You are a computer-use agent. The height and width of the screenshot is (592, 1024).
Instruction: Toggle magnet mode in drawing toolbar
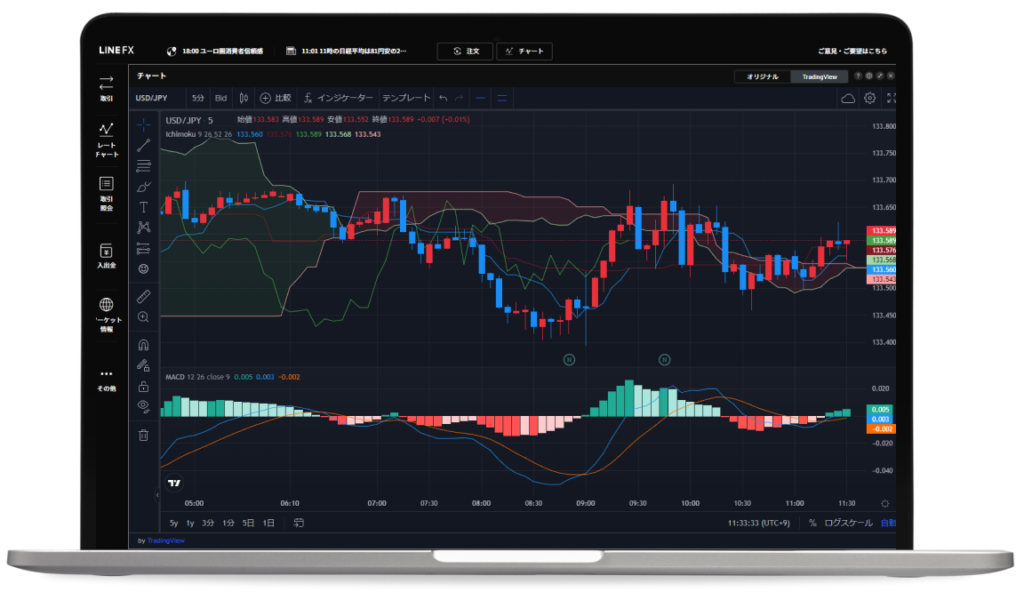point(143,345)
